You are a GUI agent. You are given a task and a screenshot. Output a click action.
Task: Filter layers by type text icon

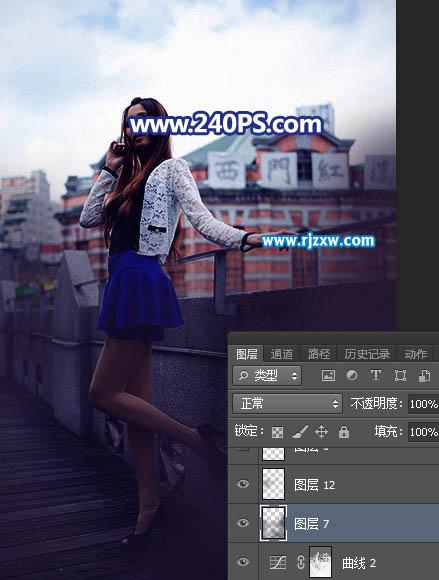pos(376,375)
